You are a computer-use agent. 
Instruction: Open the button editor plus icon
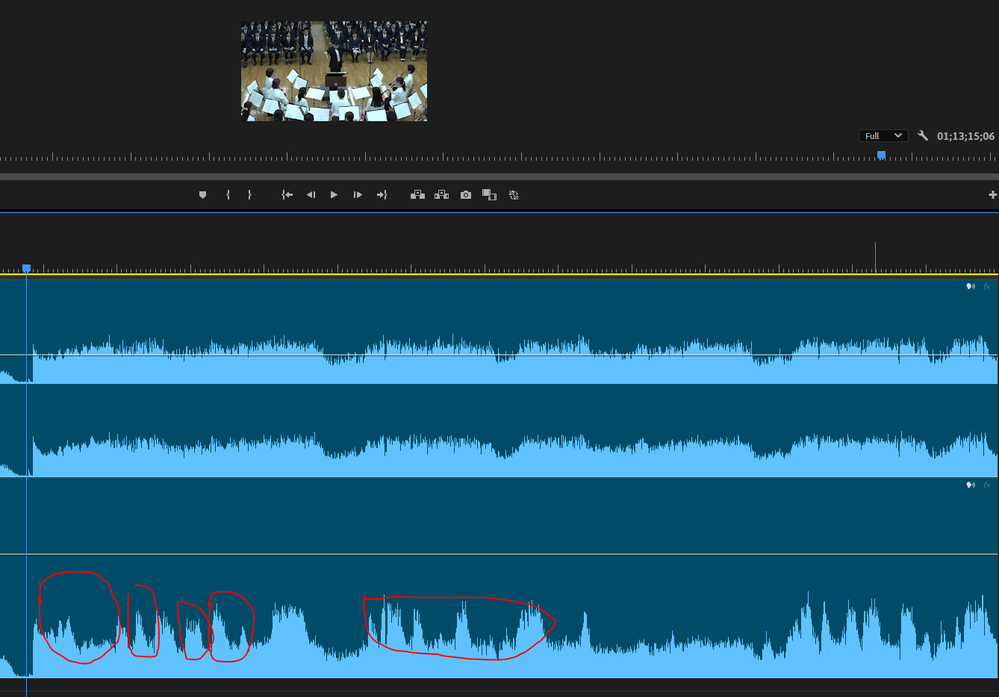(x=993, y=195)
